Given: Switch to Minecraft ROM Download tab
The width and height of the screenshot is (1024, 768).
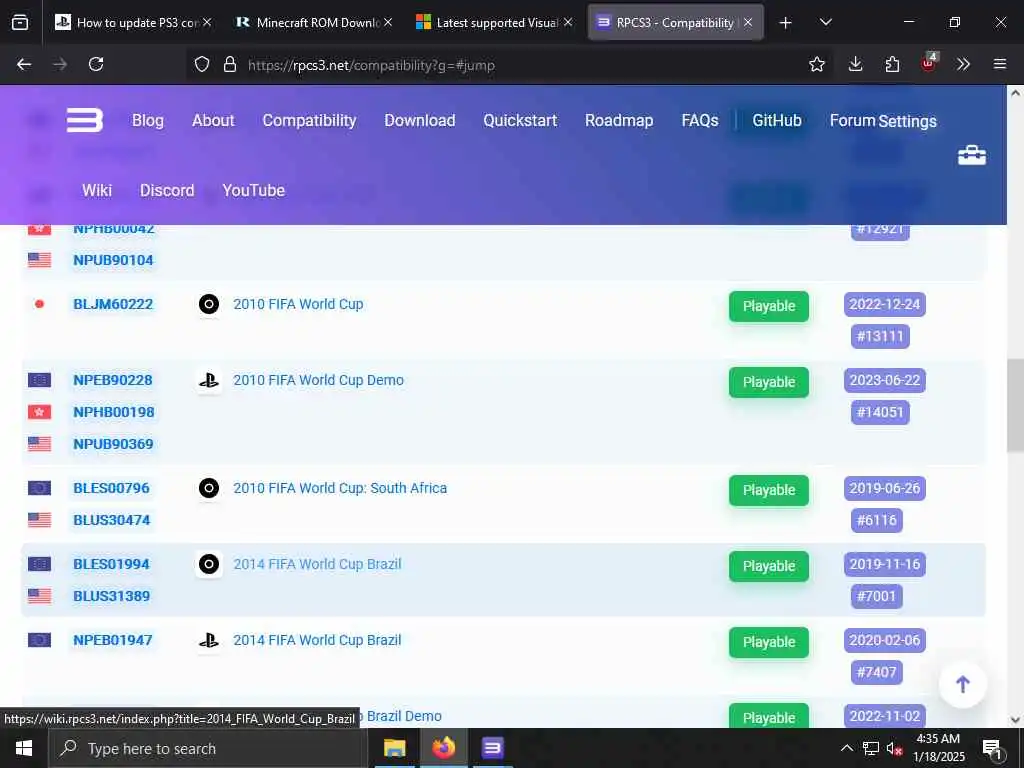Looking at the screenshot, I should [x=313, y=22].
